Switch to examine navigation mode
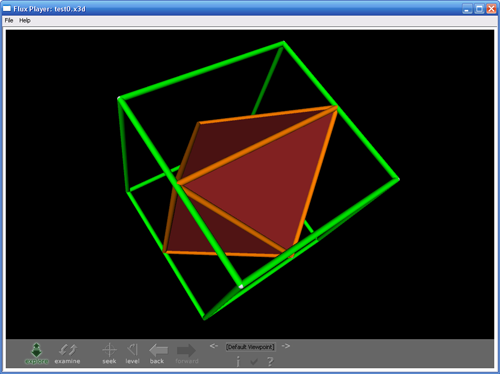Screen dimensions: 500x374 68,354
